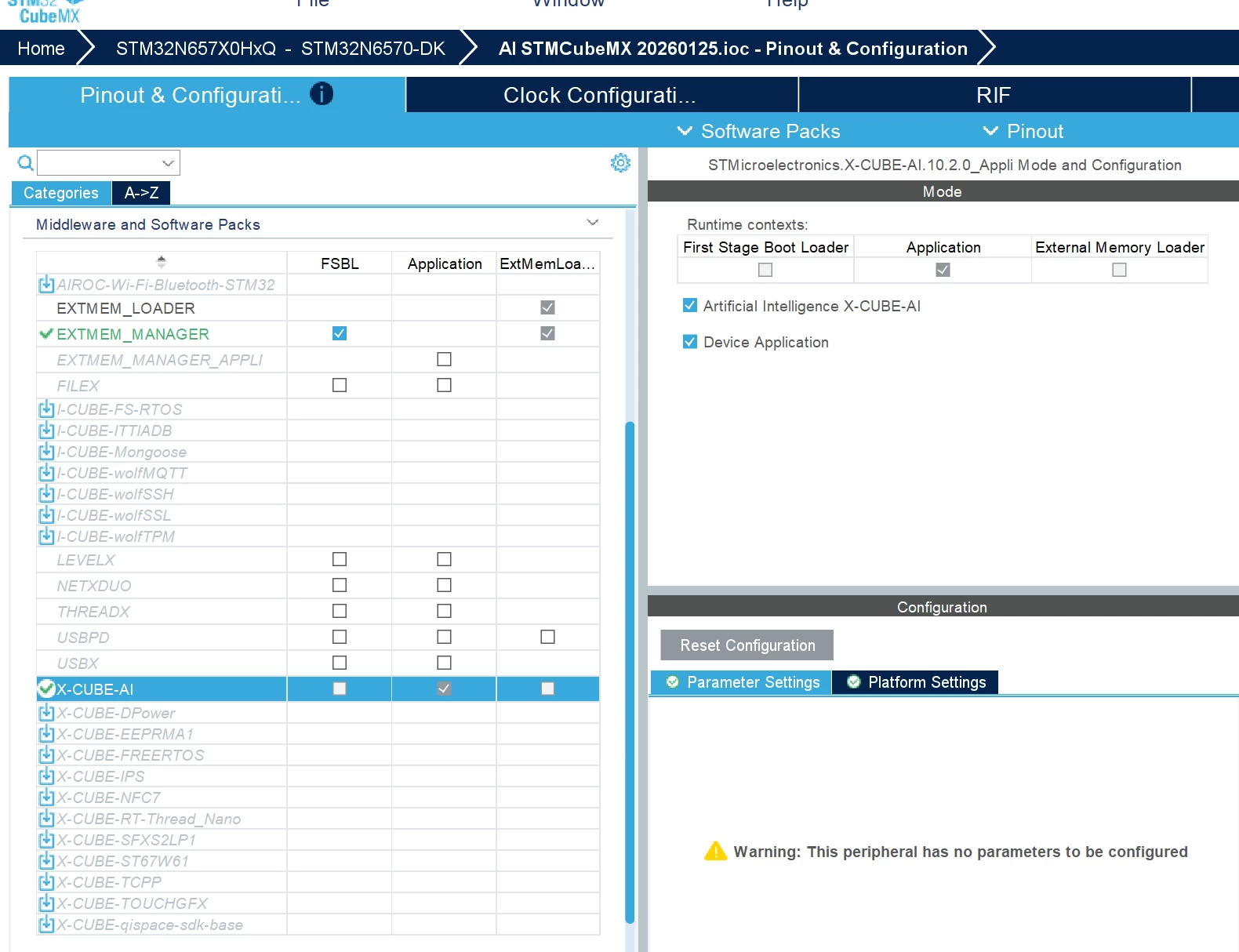Viewport: 1239px width, 952px height.
Task: Click download icon for I-CUBE-ITTIADB
Action: click(x=46, y=430)
